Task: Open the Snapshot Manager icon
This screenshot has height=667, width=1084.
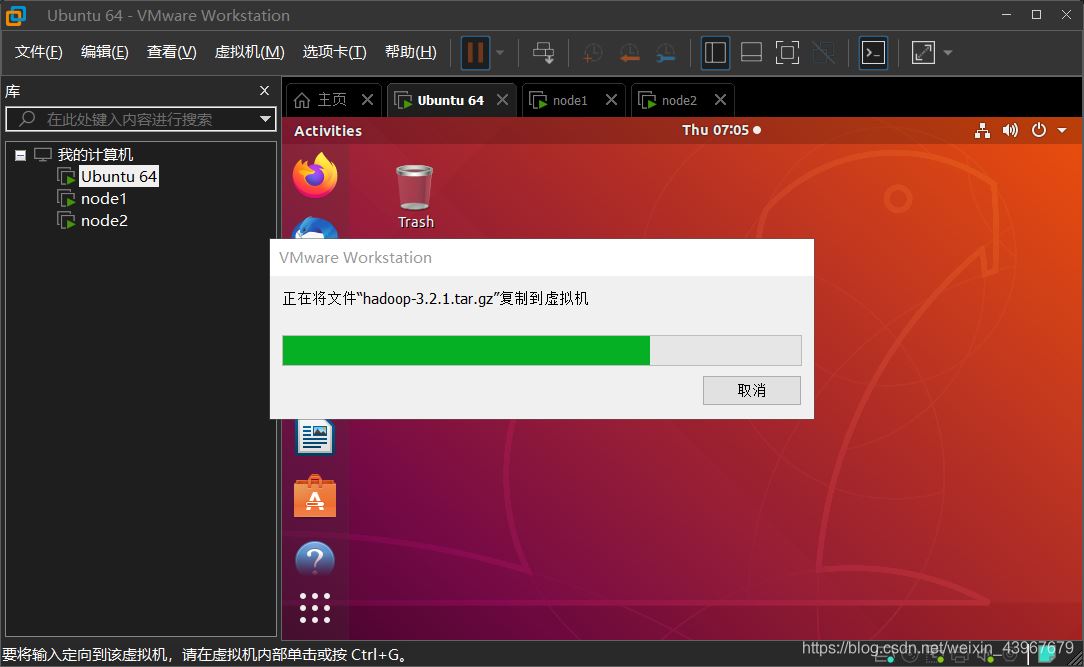Action: (x=666, y=53)
